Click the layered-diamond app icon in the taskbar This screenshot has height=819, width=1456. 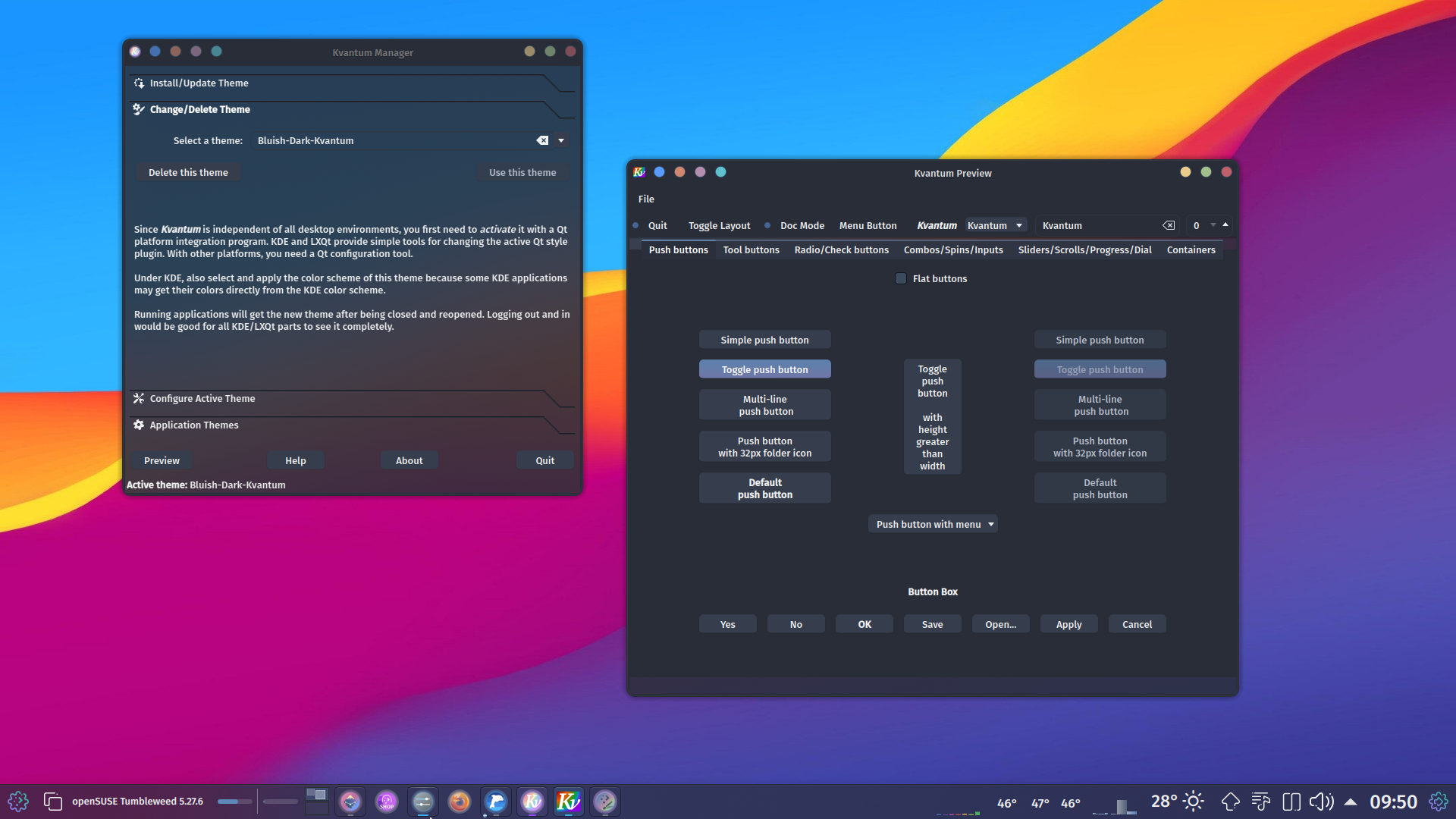point(350,802)
